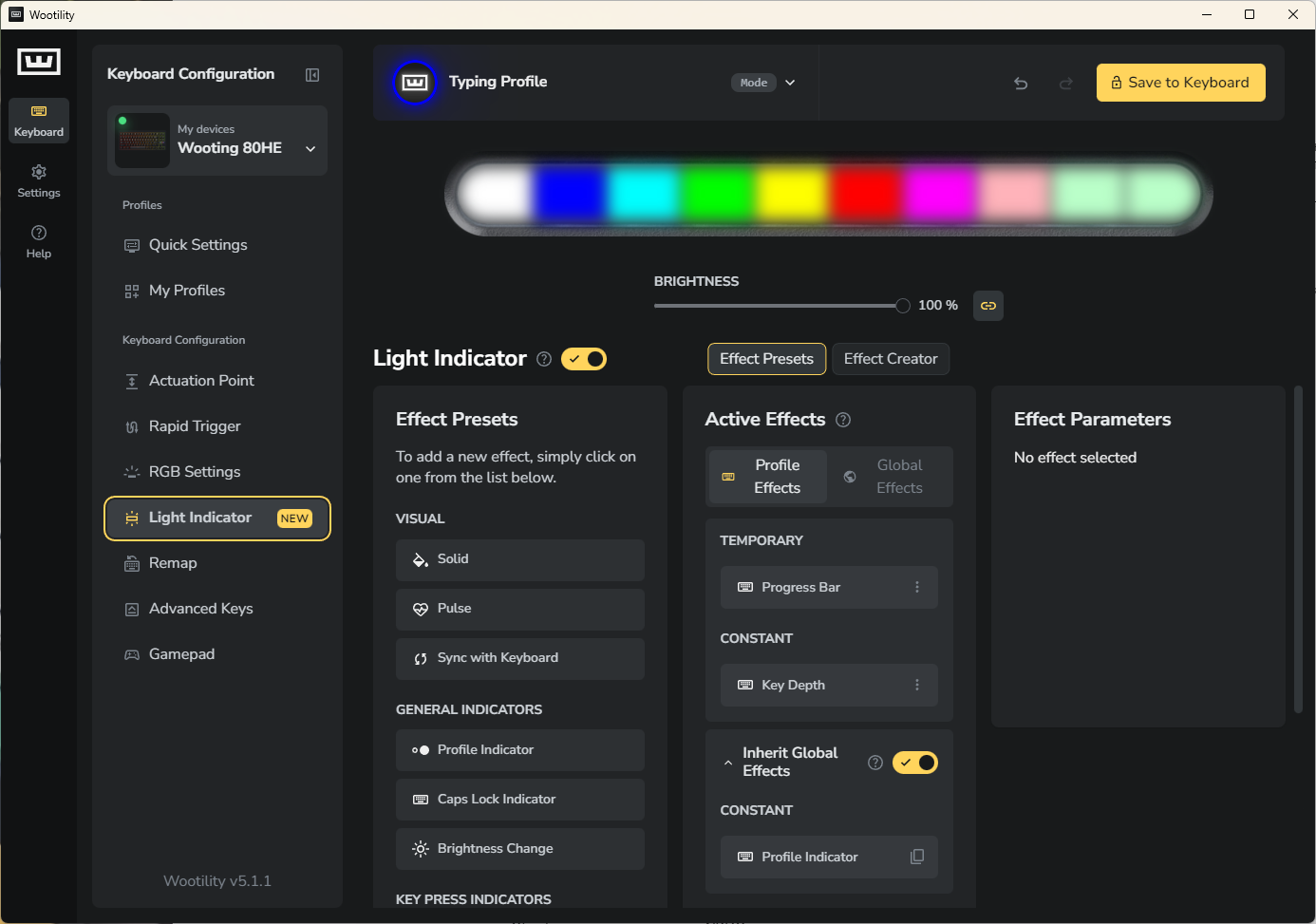Open Progress Bar effect options menu
This screenshot has height=924, width=1316.
tap(917, 587)
